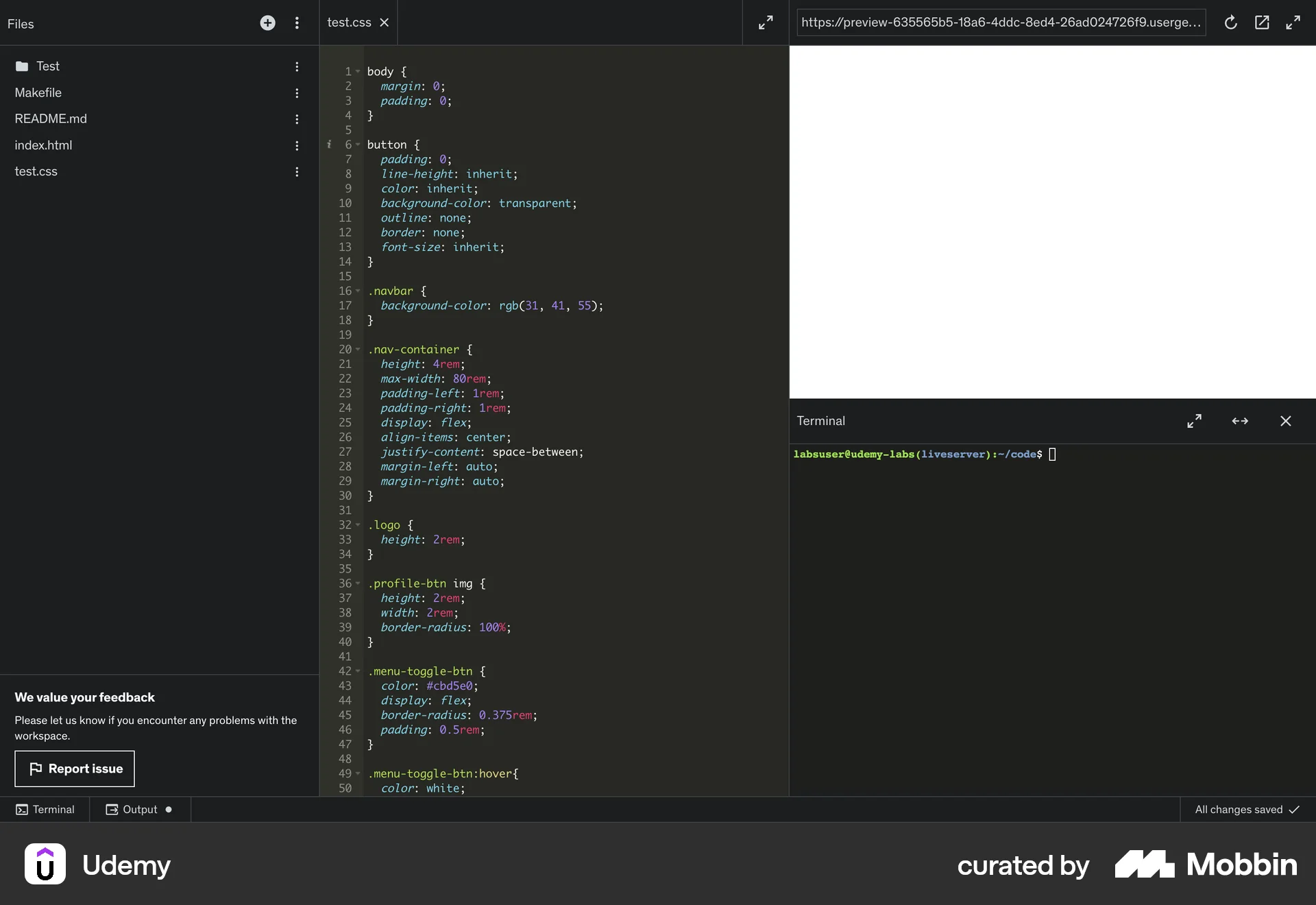Focus the preview URL address field
The image size is (1316, 905).
tap(1000, 23)
